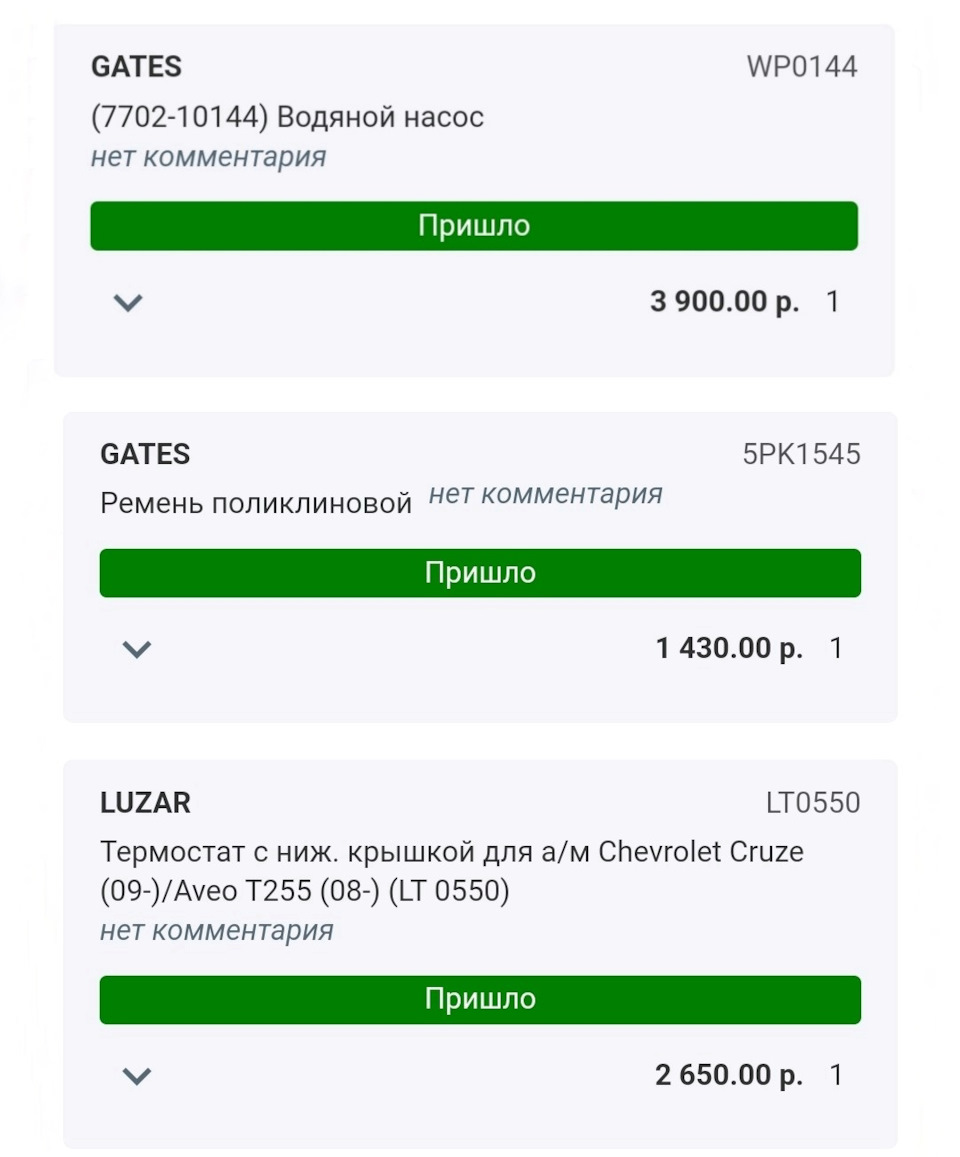This screenshot has width=960, height=1157.
Task: Open article number LT0550
Action: pos(813,803)
